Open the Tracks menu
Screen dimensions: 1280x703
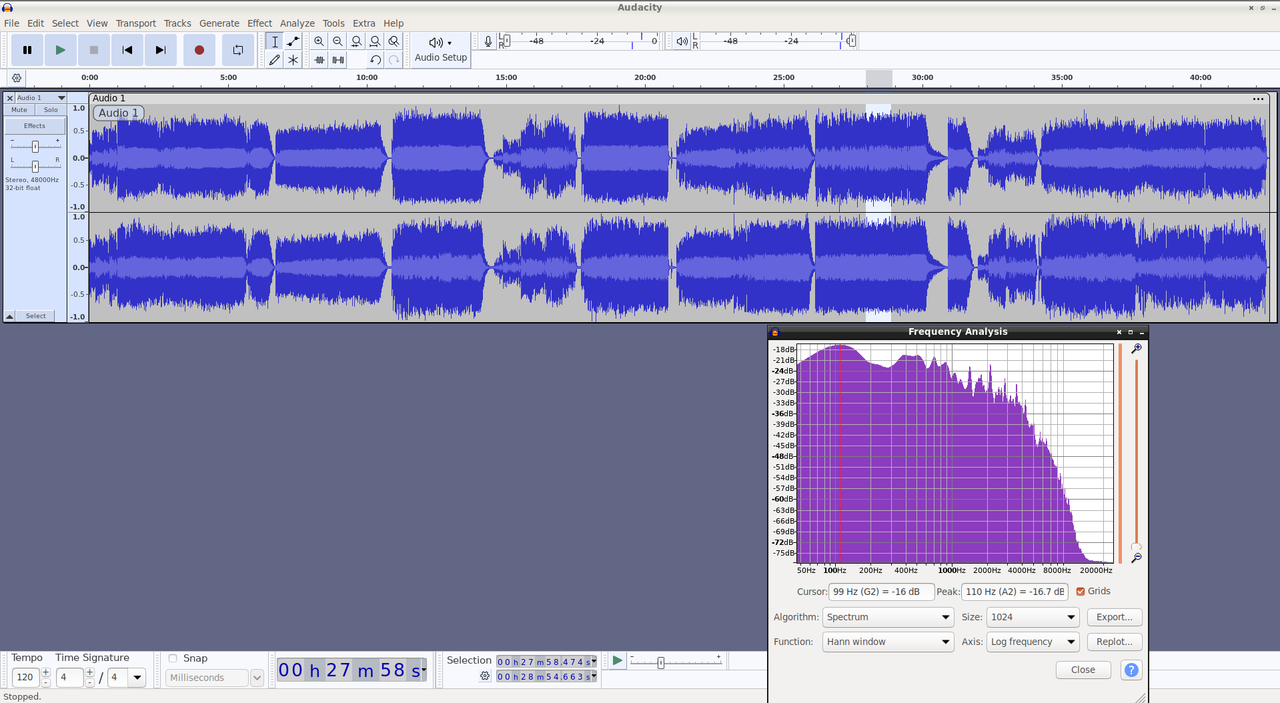click(177, 23)
